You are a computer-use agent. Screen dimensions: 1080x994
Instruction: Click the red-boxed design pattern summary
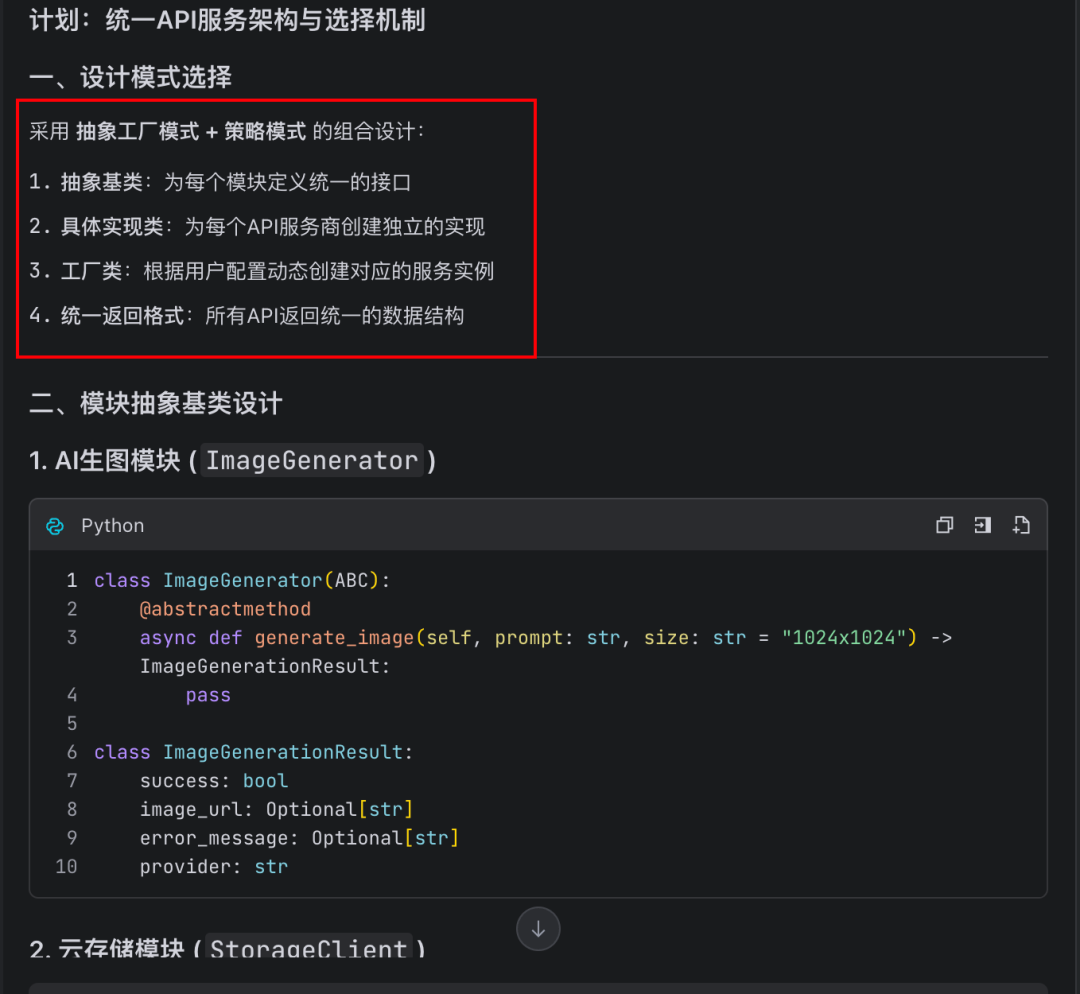click(276, 229)
